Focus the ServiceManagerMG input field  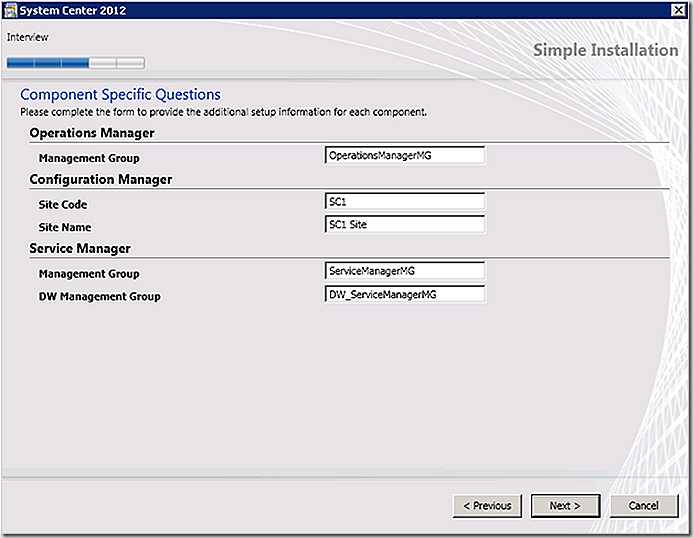pyautogui.click(x=405, y=271)
